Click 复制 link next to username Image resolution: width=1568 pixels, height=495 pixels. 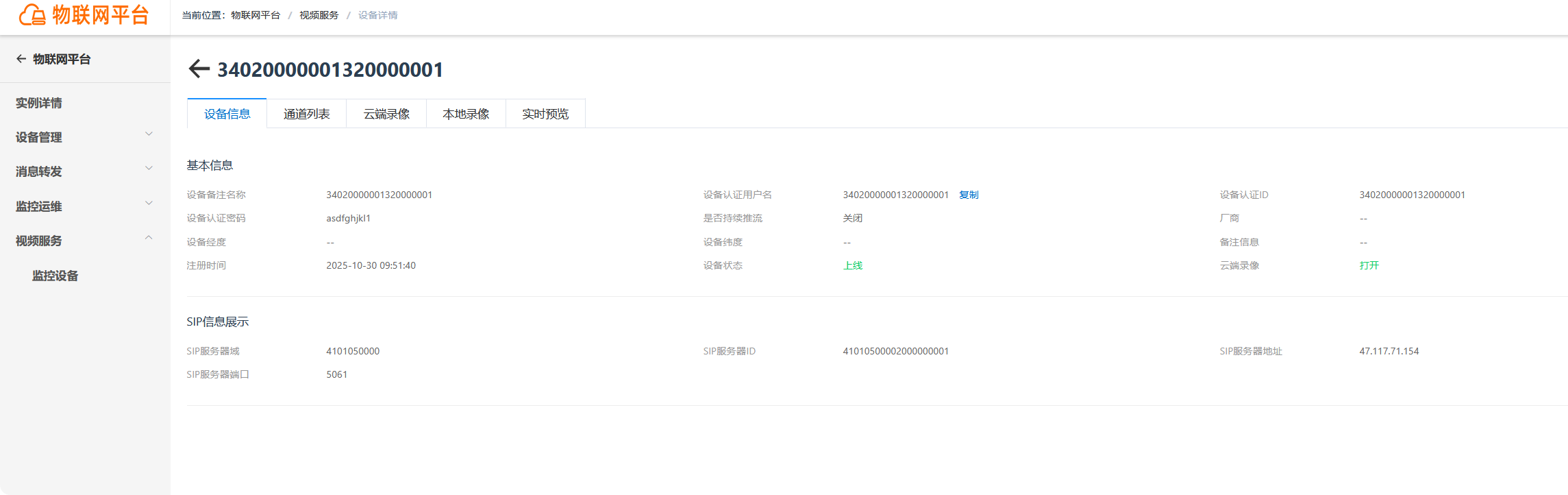(969, 195)
